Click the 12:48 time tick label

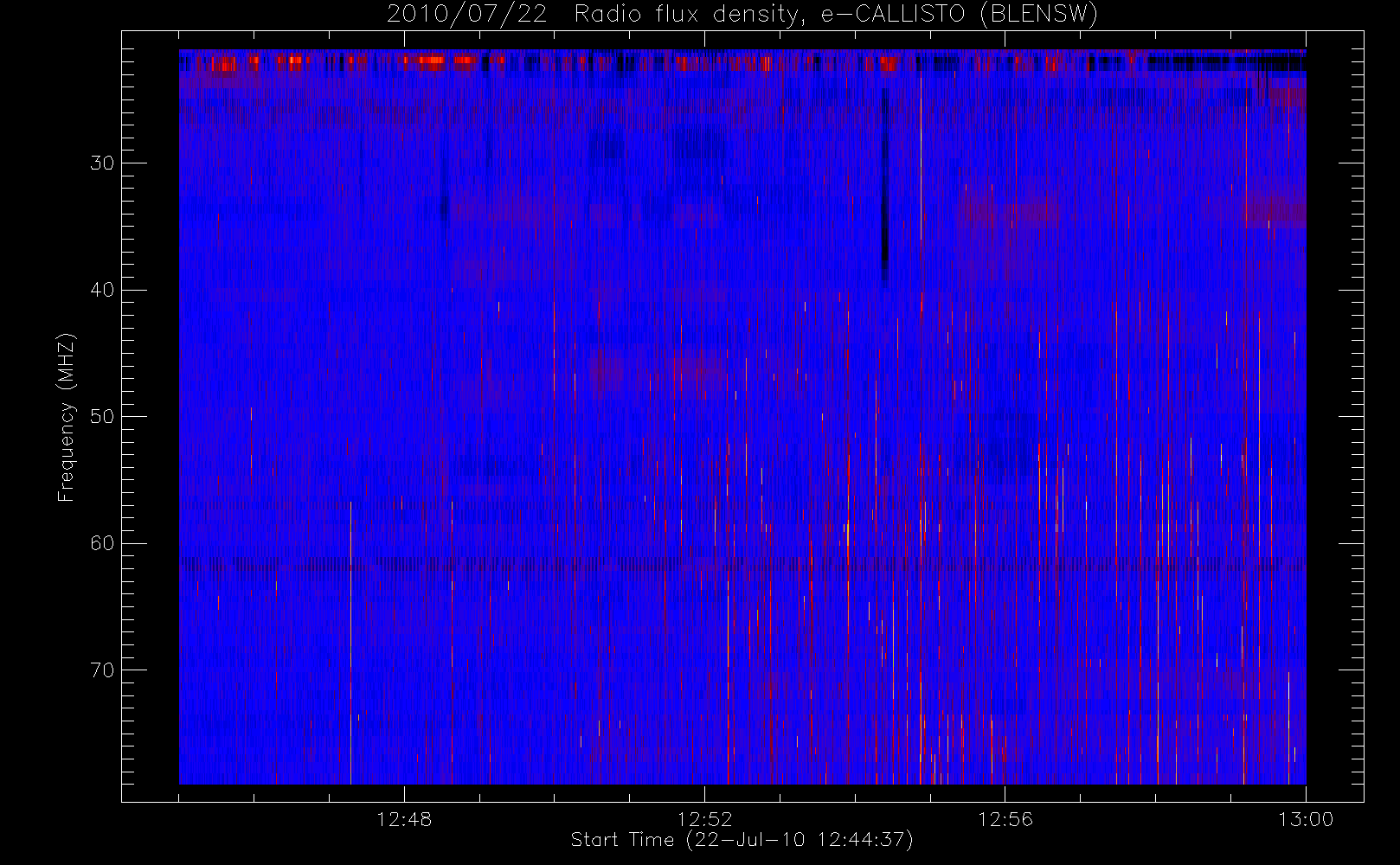(x=404, y=819)
